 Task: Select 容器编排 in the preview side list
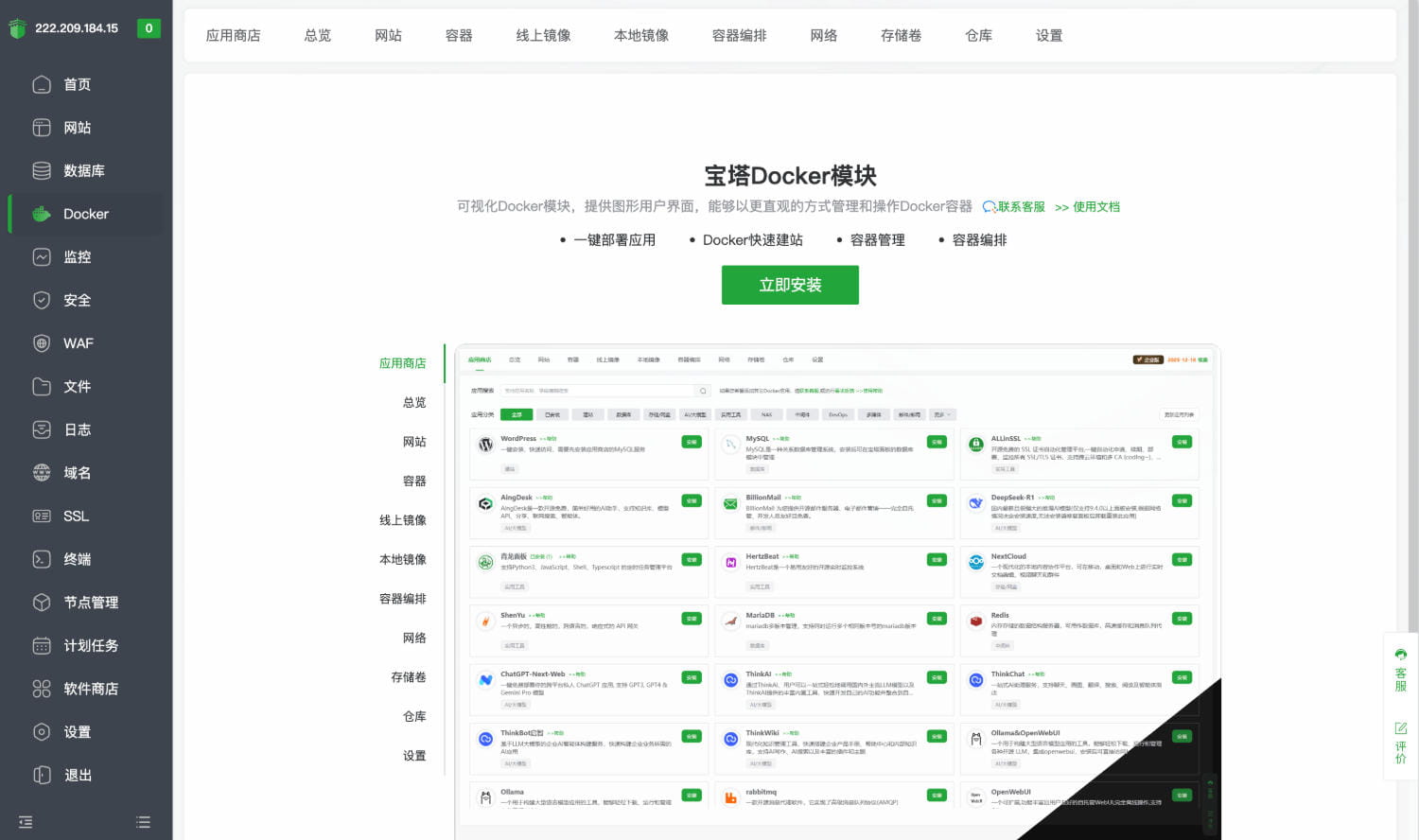point(403,599)
